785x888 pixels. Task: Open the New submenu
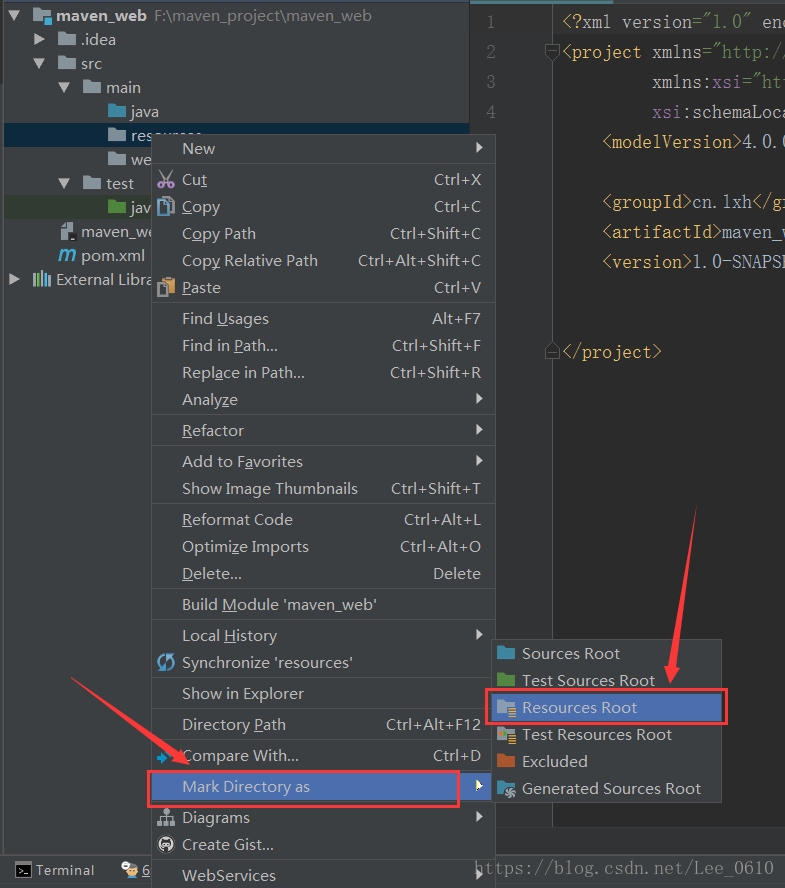pos(198,149)
